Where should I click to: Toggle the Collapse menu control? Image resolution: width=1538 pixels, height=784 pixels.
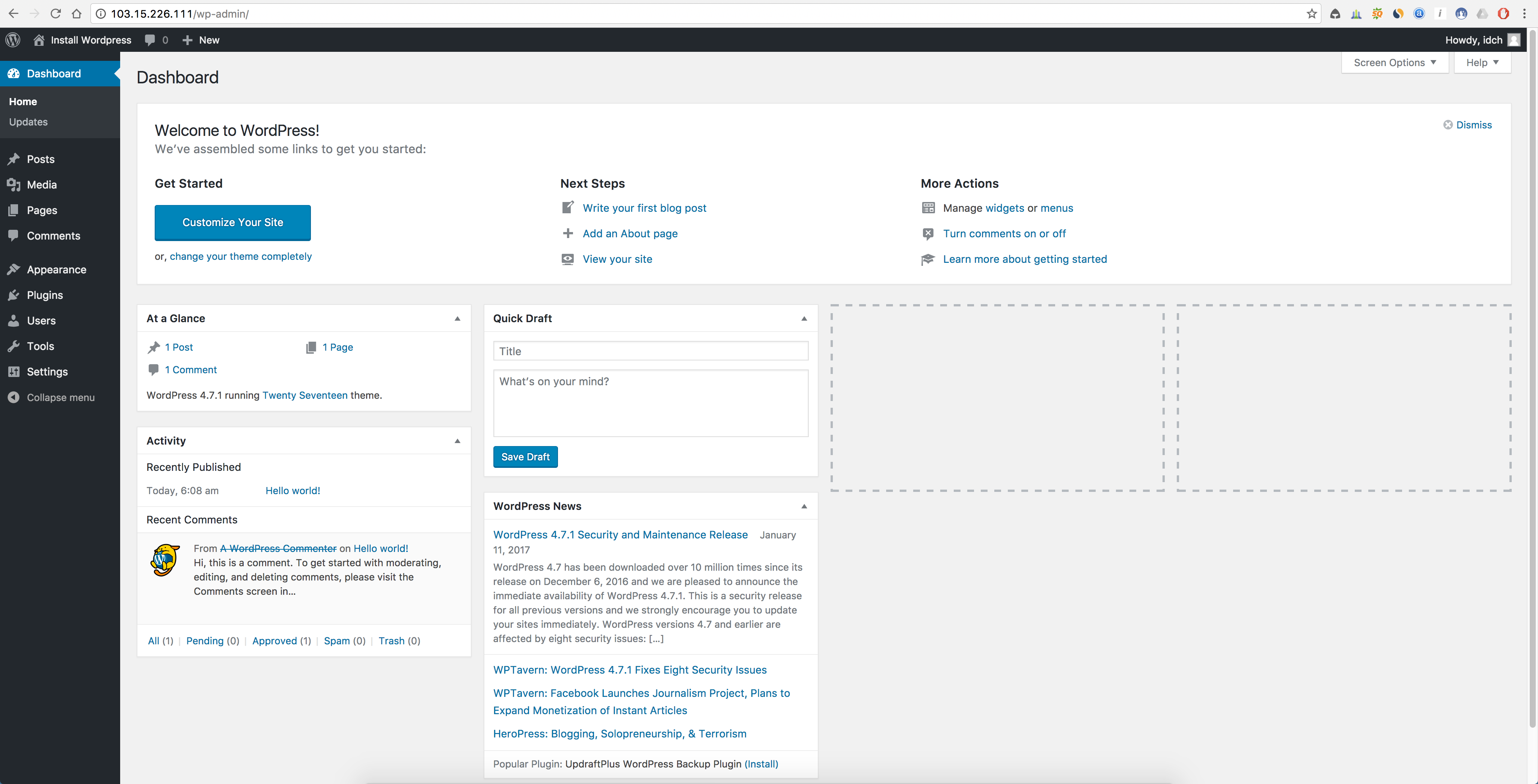tap(14, 397)
